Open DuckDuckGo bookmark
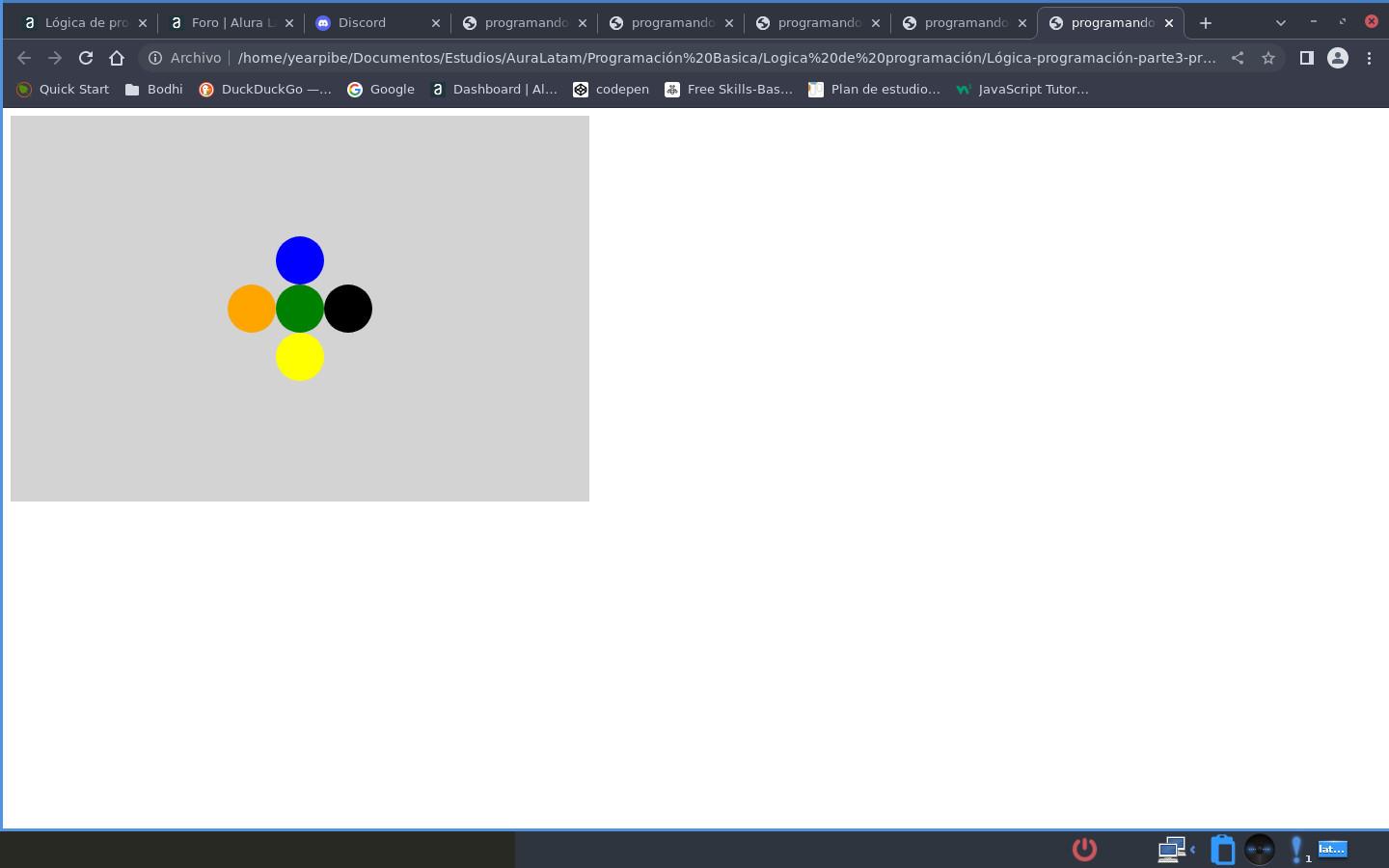Viewport: 1389px width, 868px height. click(x=265, y=89)
